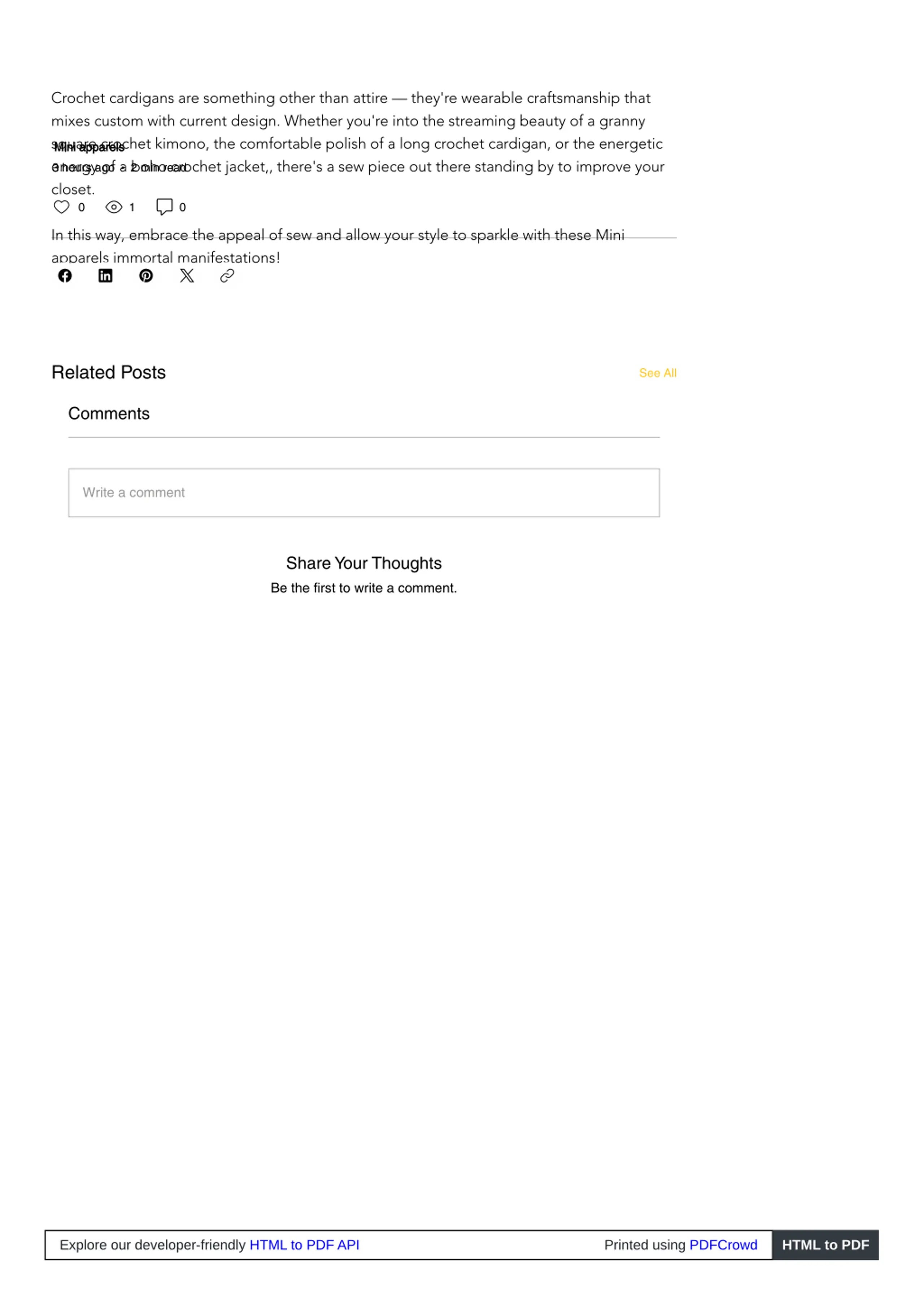Viewport: 924px width, 1307px height.
Task: Click the comment count number
Action: [x=183, y=207]
